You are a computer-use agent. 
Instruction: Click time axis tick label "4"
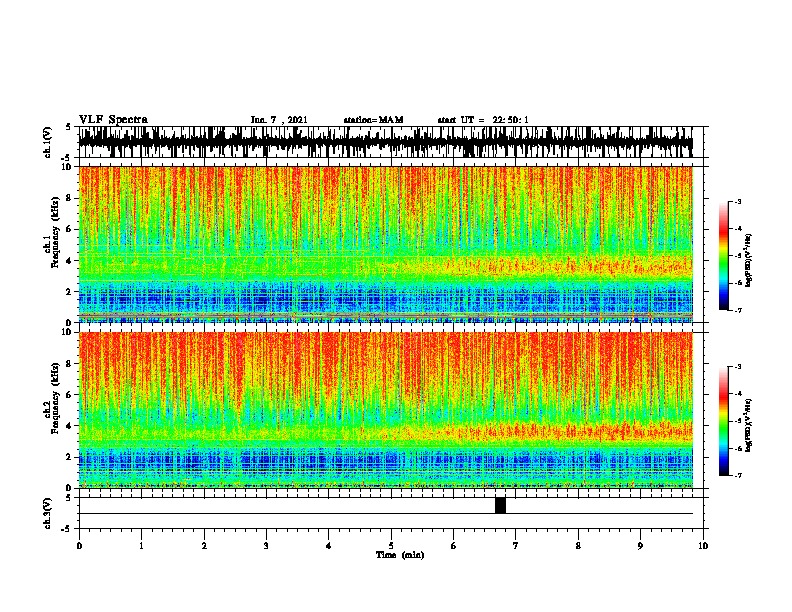click(329, 546)
